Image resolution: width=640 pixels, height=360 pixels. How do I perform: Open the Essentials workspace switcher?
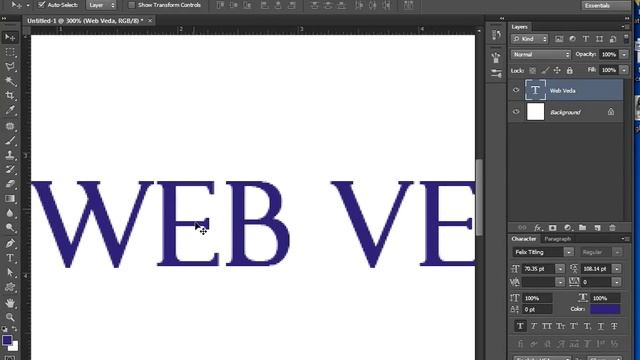coord(605,5)
